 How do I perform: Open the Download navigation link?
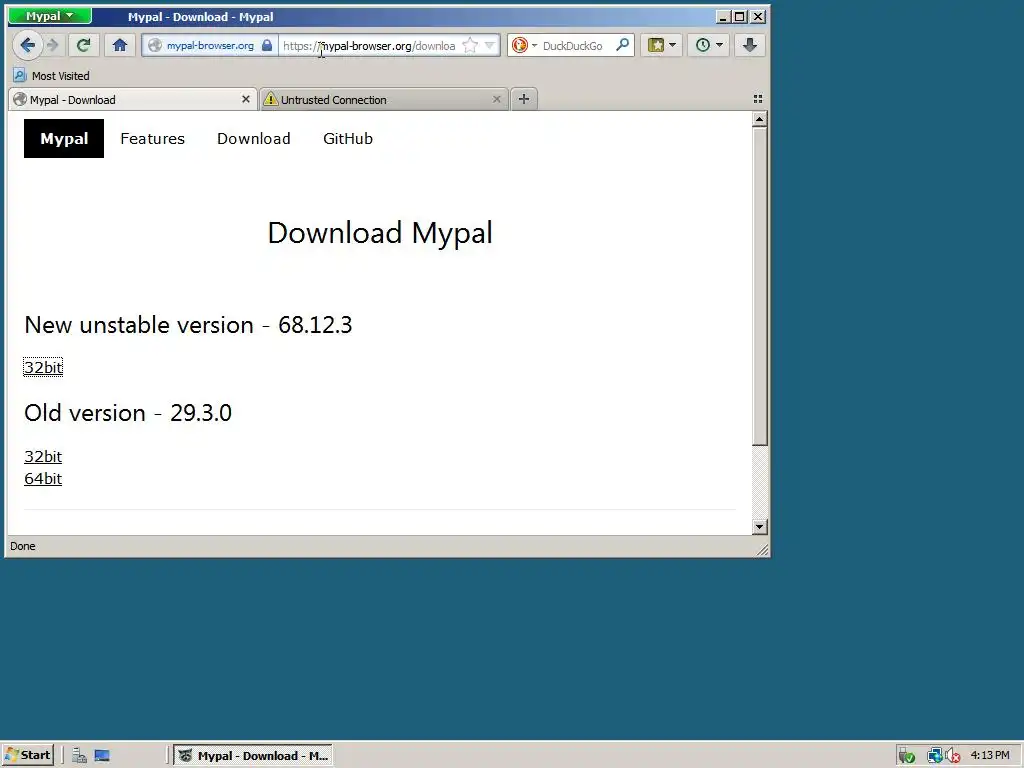254,138
